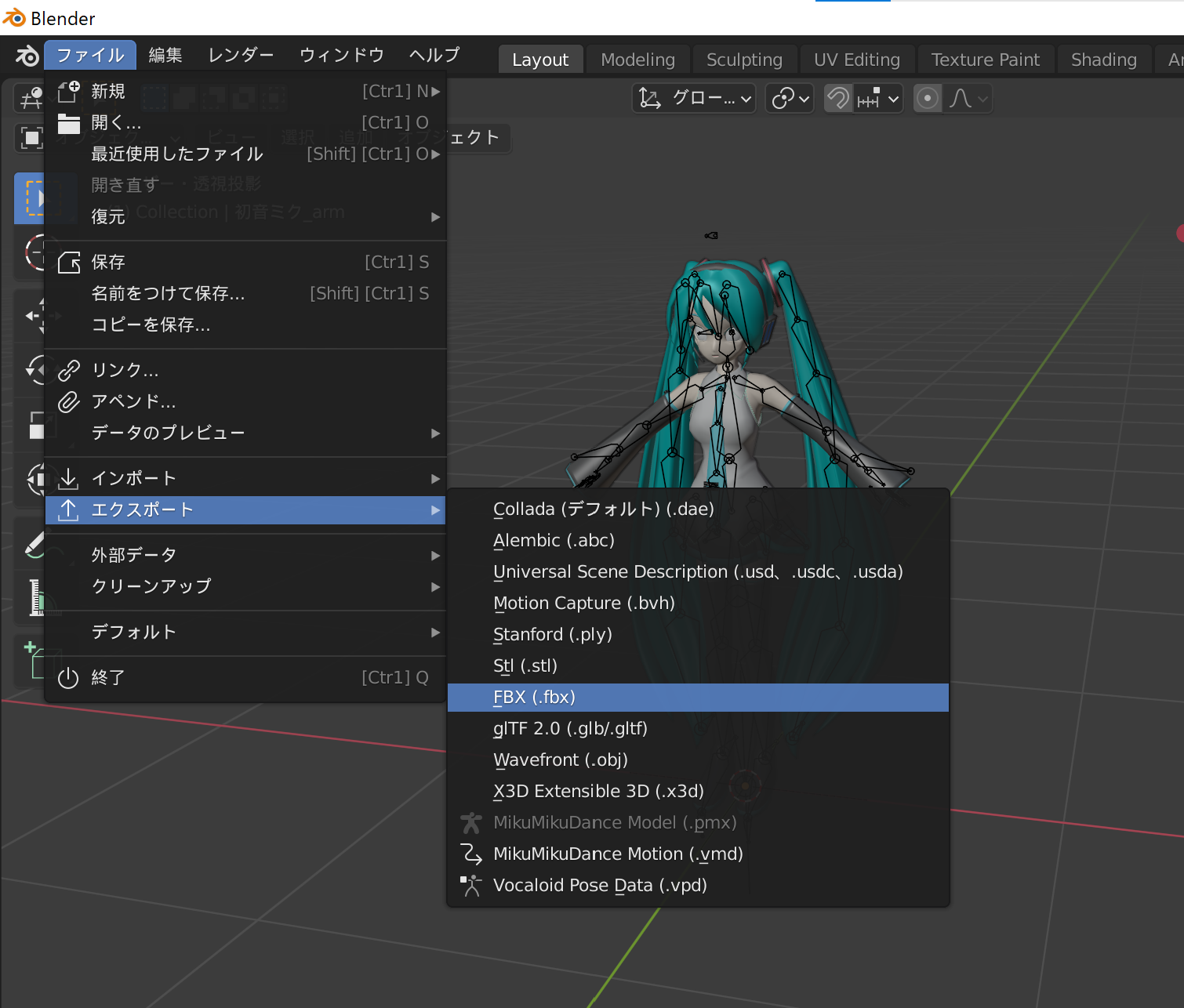Open the ヘルプ menu
1184x1008 pixels.
(x=434, y=55)
